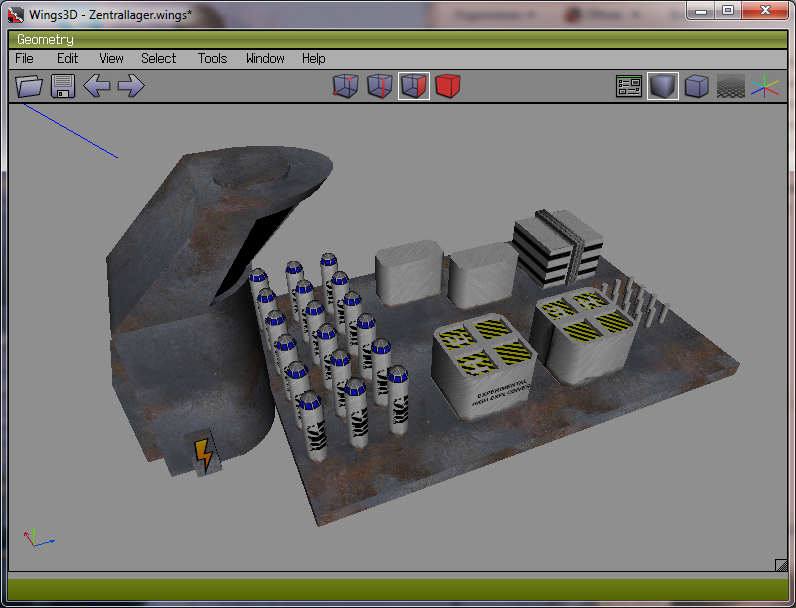Viewport: 796px width, 608px height.
Task: Toggle orthographic/perspective view cube
Action: pos(696,87)
